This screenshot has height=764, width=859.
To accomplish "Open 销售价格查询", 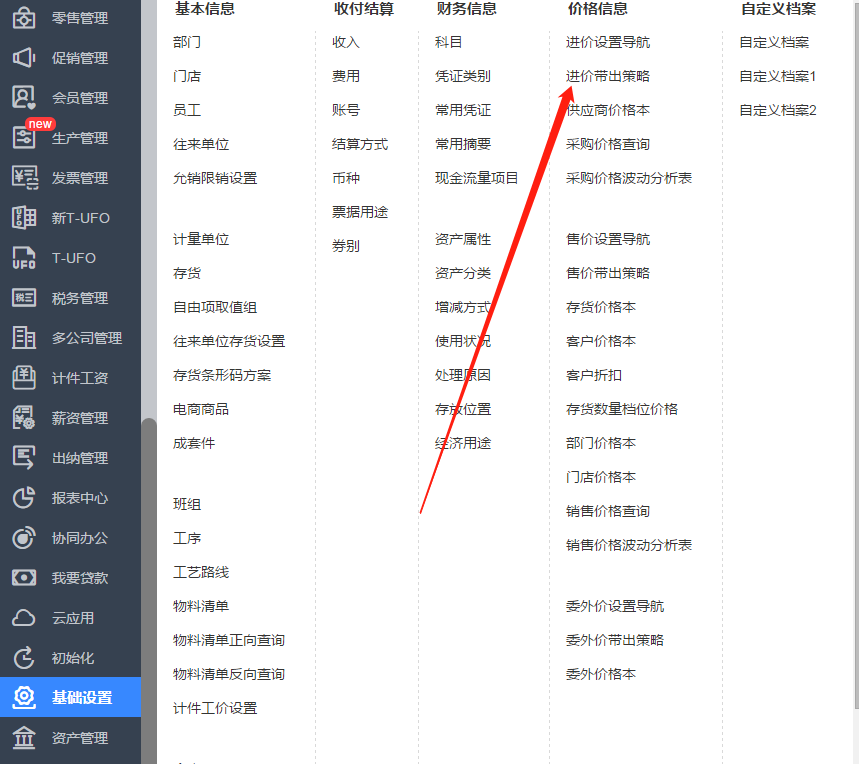I will (x=608, y=511).
